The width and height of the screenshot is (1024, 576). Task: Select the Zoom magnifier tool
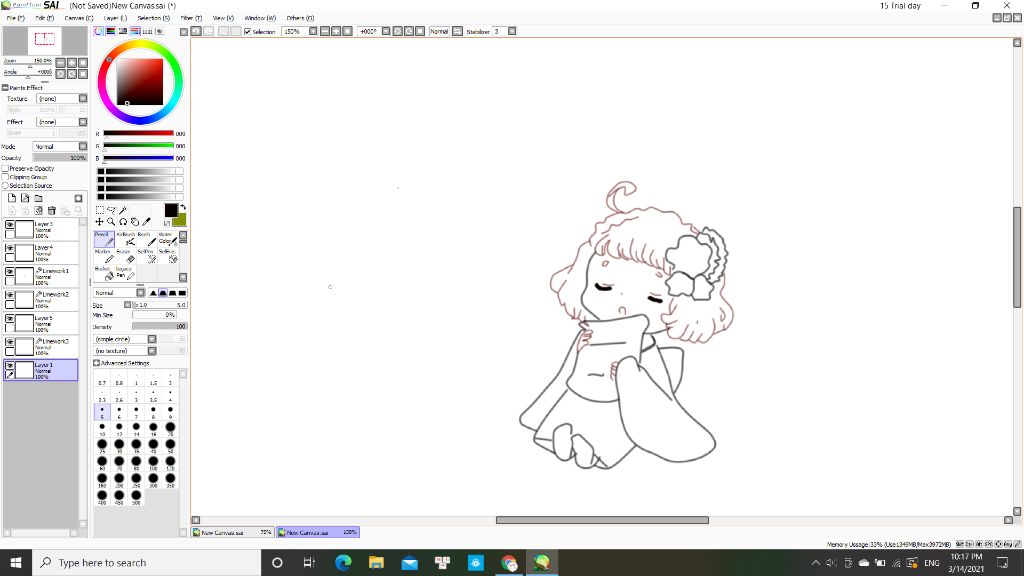(111, 222)
